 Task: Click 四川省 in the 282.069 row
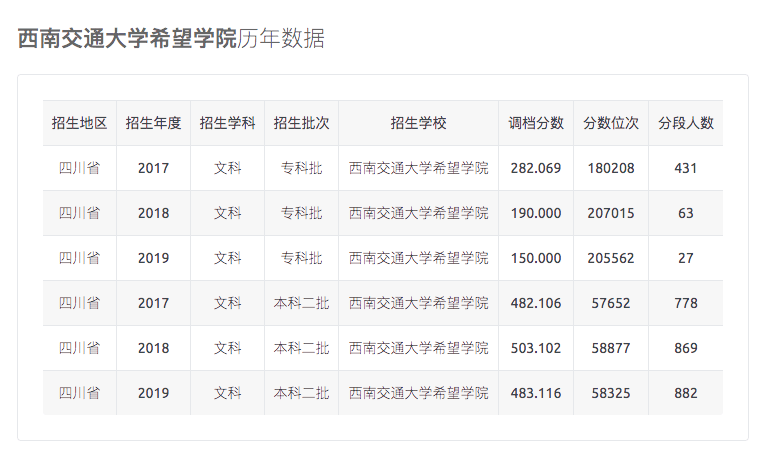pos(79,168)
